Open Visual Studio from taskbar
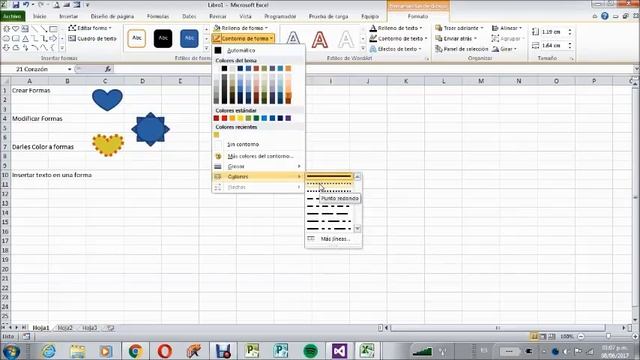This screenshot has width=640, height=360. click(339, 351)
